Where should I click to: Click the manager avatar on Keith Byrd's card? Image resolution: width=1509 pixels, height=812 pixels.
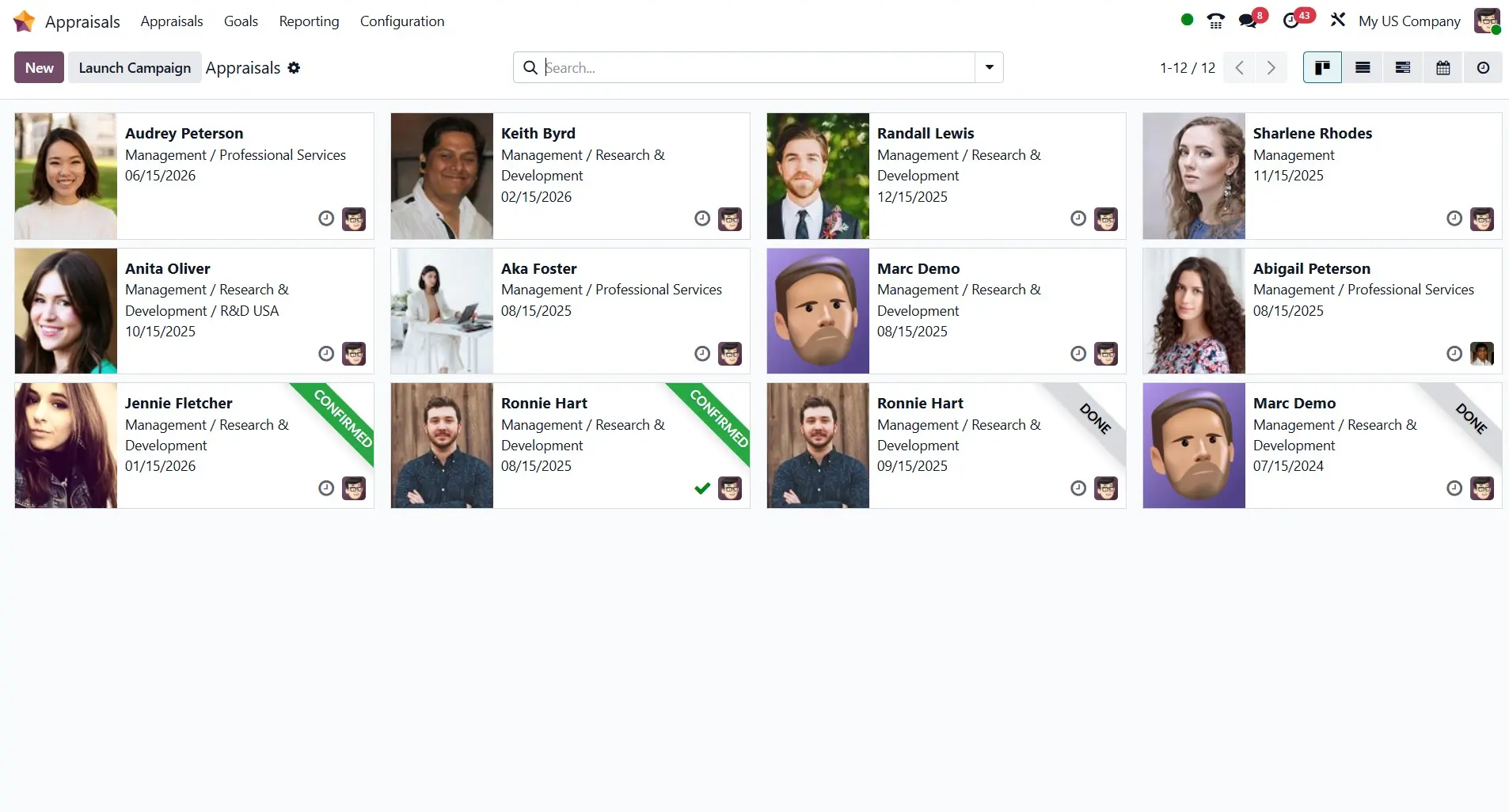click(x=730, y=219)
